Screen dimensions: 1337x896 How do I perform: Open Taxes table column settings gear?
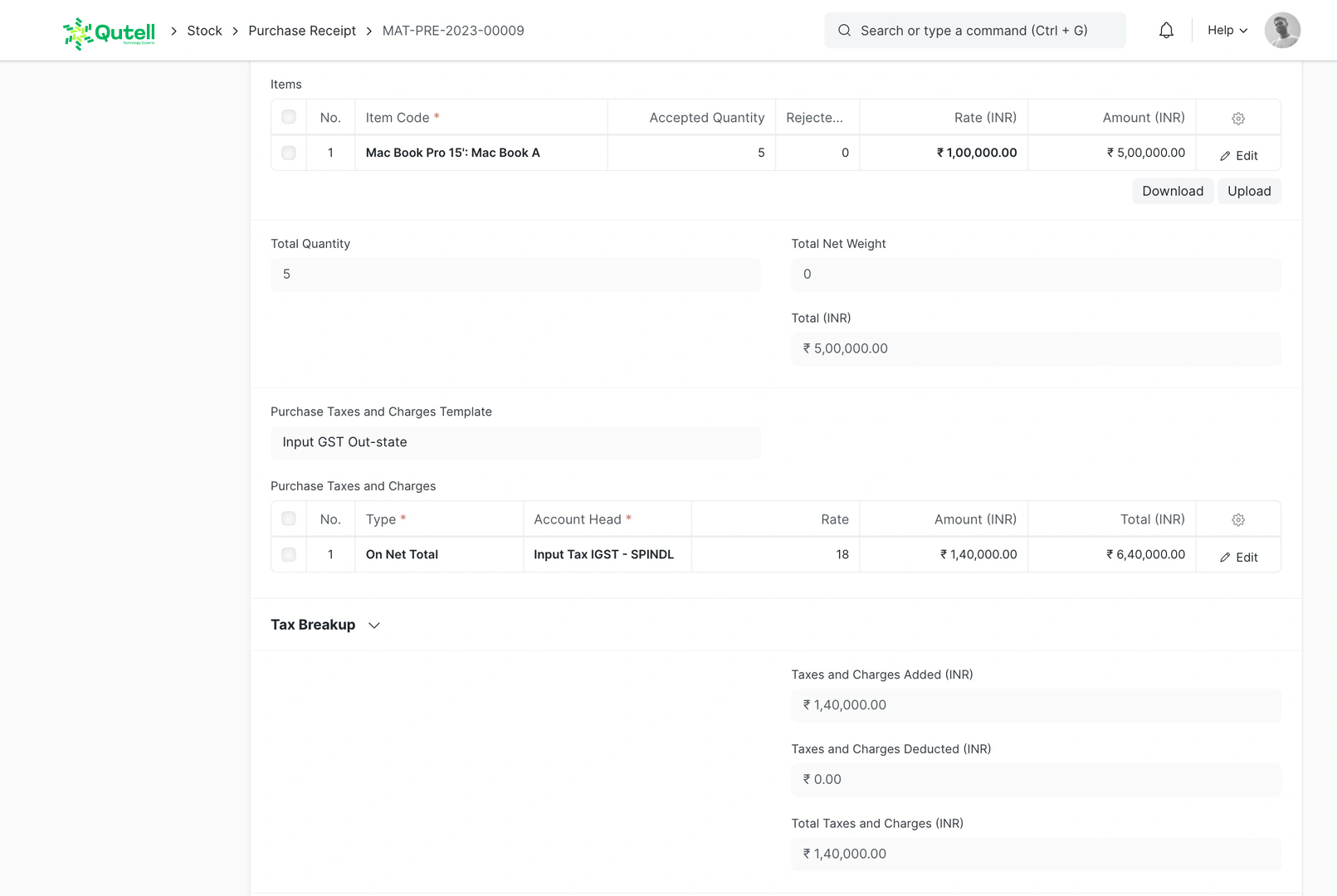1237,520
